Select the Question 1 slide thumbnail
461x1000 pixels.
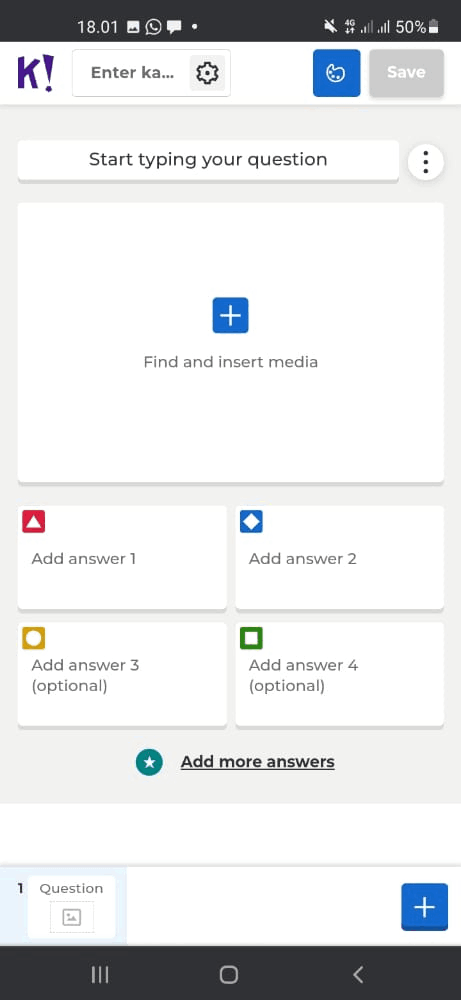pos(71,906)
